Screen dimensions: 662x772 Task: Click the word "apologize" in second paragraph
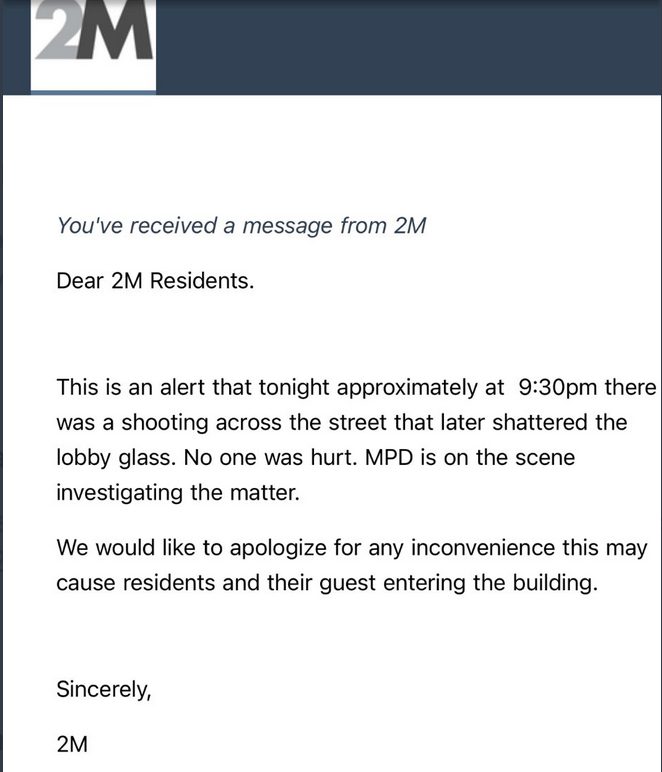278,548
